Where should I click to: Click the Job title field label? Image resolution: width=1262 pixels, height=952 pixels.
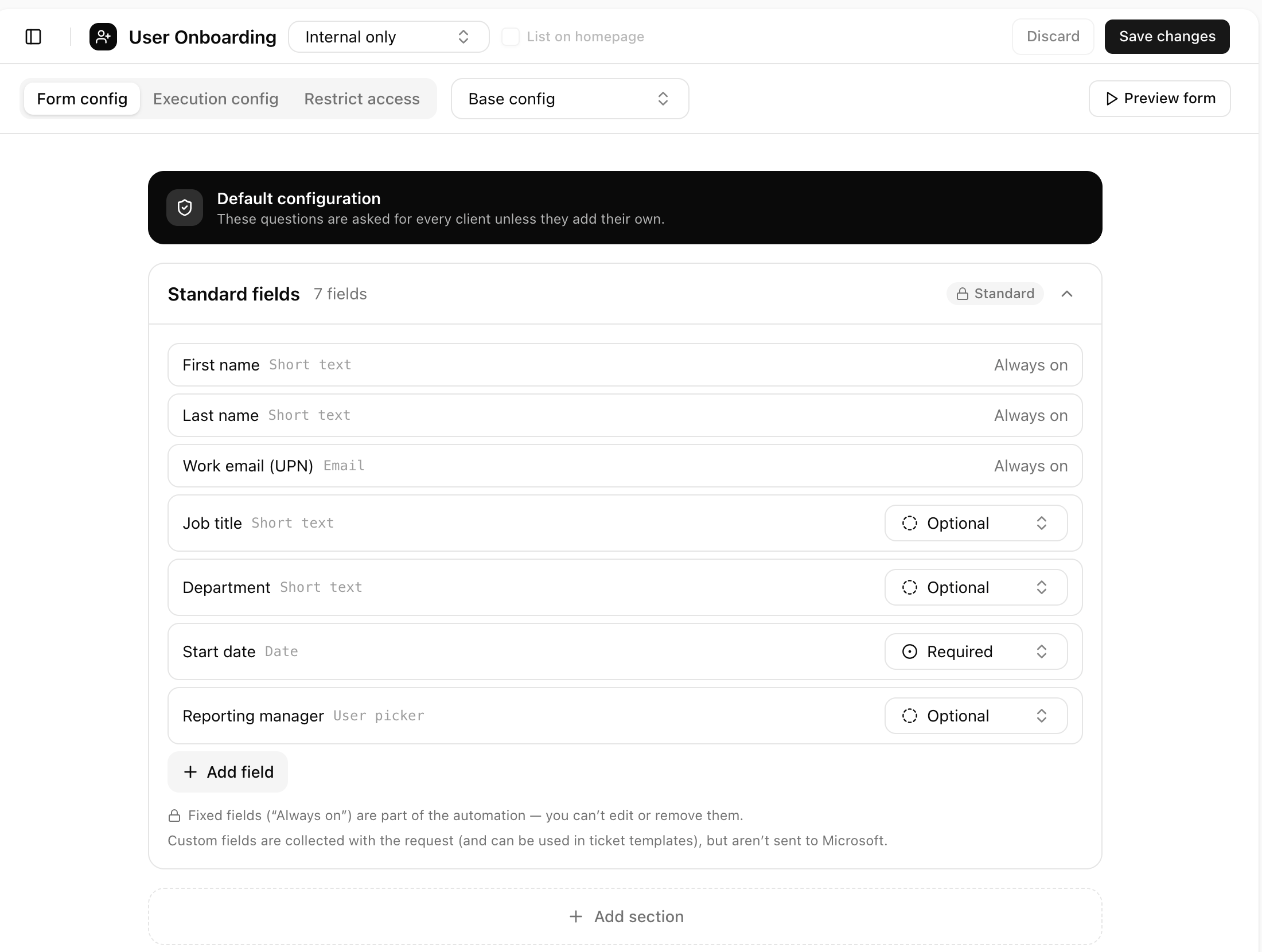point(212,523)
